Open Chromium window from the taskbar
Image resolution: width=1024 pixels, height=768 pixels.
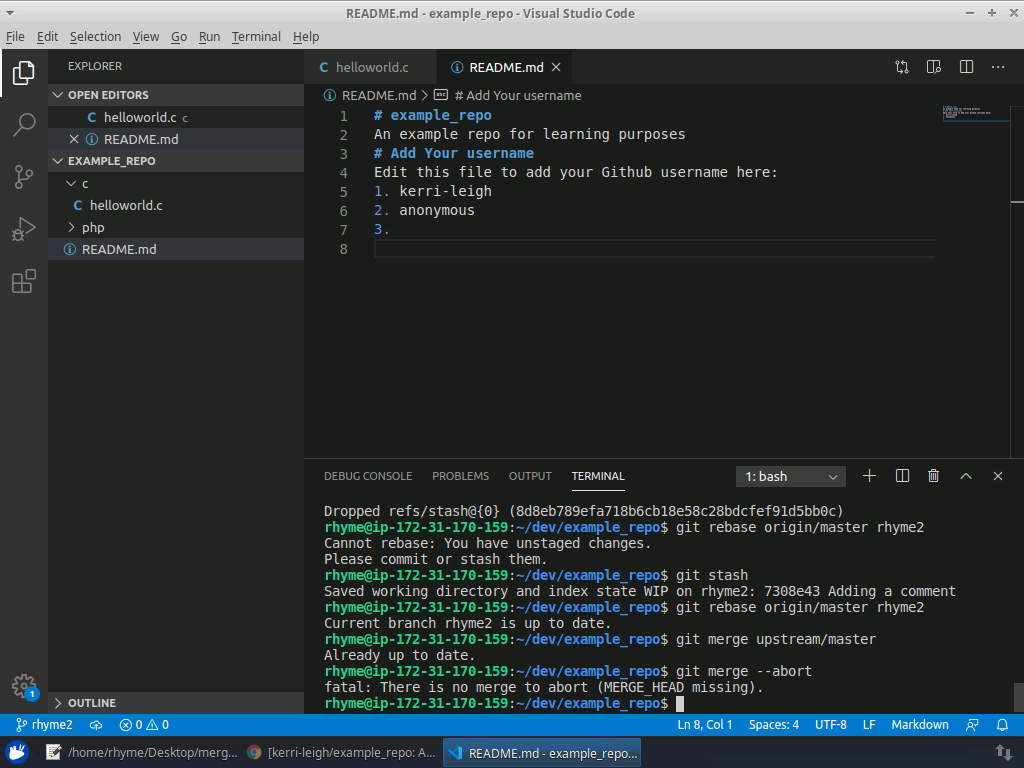click(x=340, y=753)
